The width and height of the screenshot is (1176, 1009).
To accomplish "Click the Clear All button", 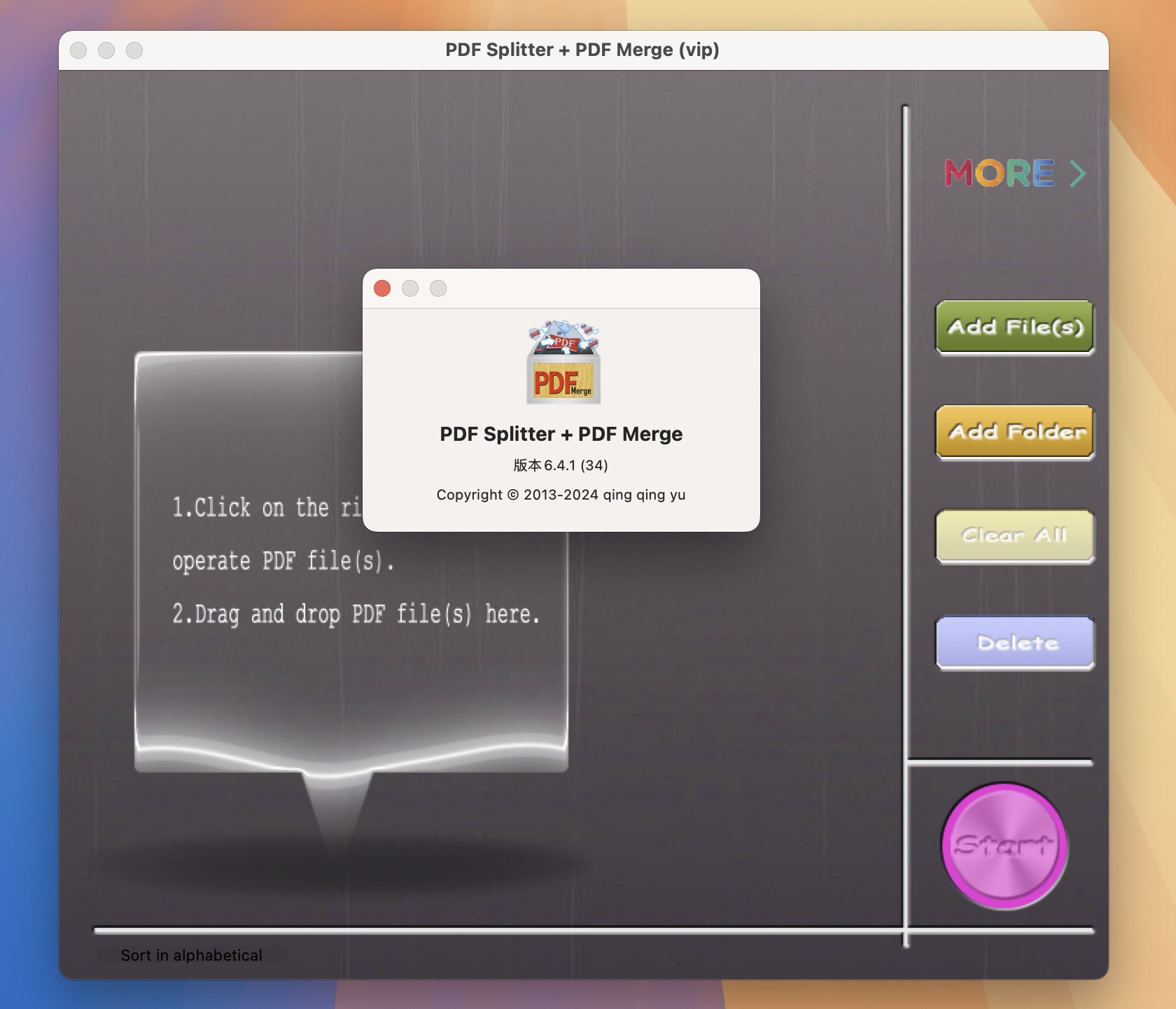I will [1015, 536].
